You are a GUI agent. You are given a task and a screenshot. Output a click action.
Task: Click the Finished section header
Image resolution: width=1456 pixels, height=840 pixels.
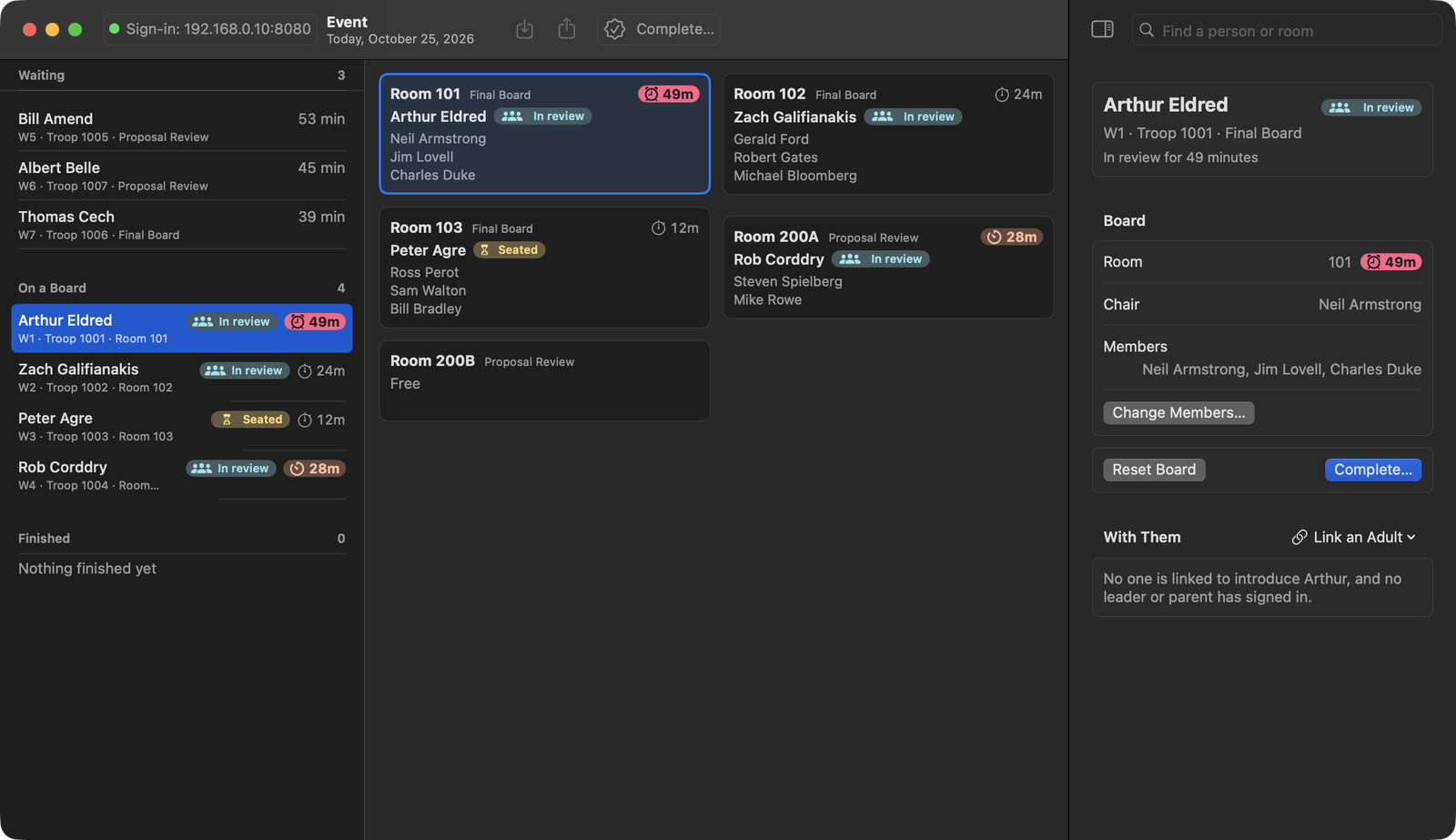(182, 539)
